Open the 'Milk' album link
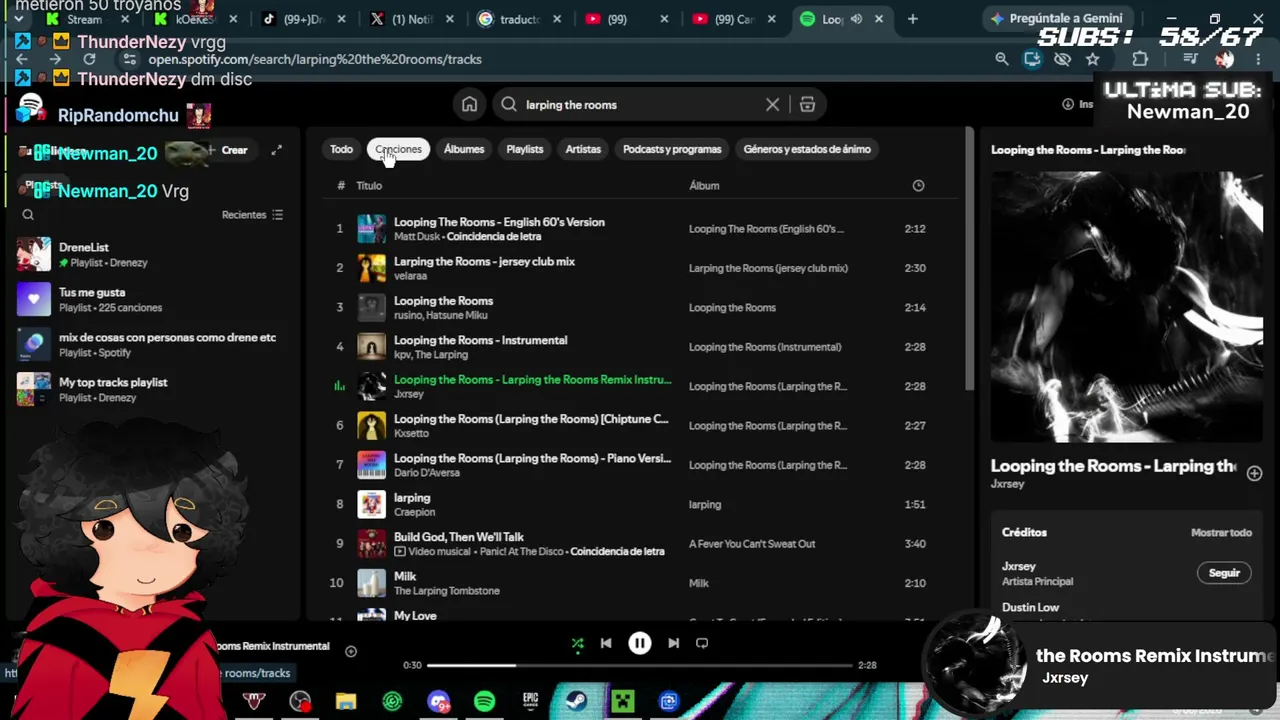The image size is (1280, 720). 699,583
